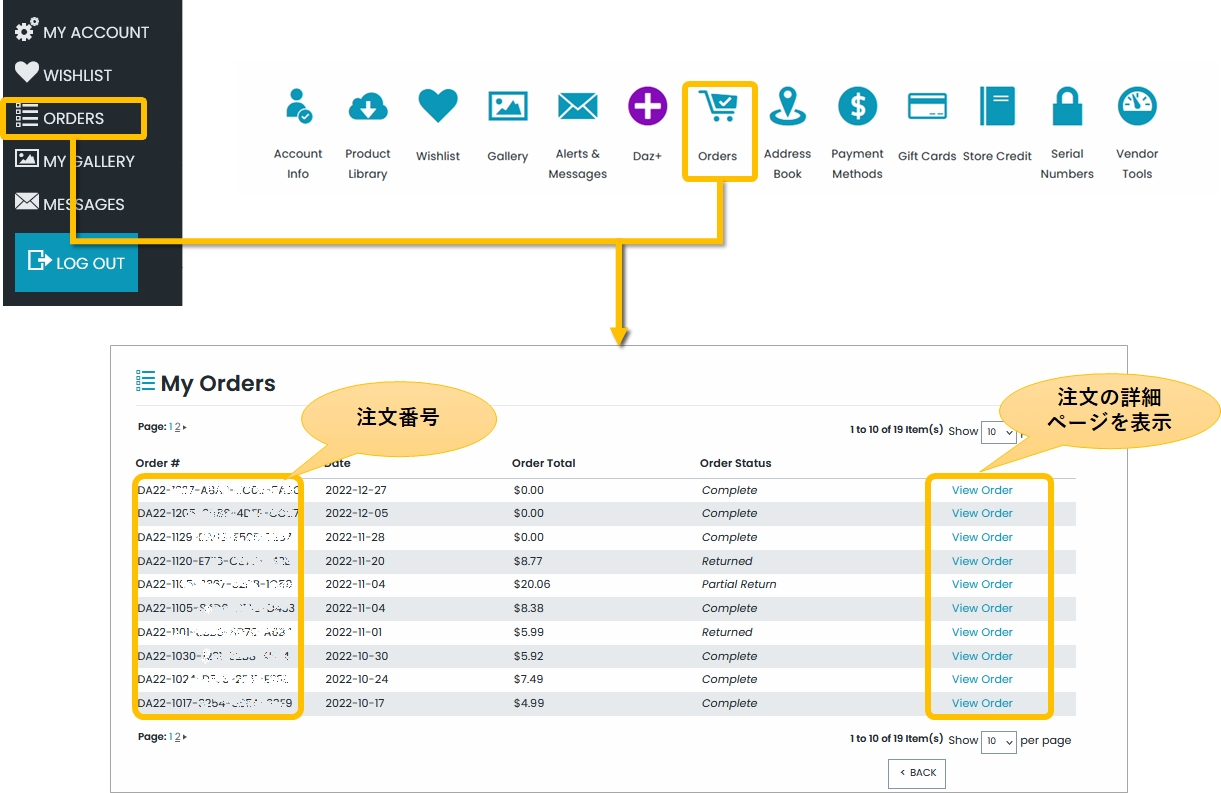The width and height of the screenshot is (1221, 793).
Task: Expand the bottom Show per page dropdown
Action: click(998, 742)
